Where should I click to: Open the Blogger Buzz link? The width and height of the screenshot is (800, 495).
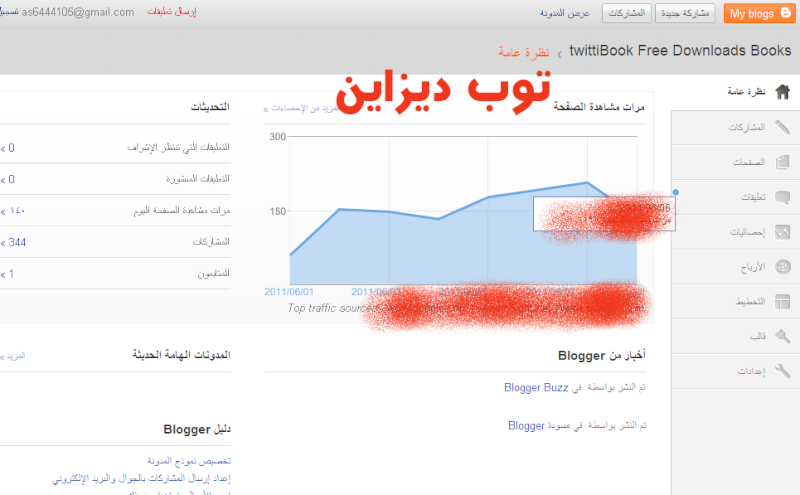(x=536, y=388)
